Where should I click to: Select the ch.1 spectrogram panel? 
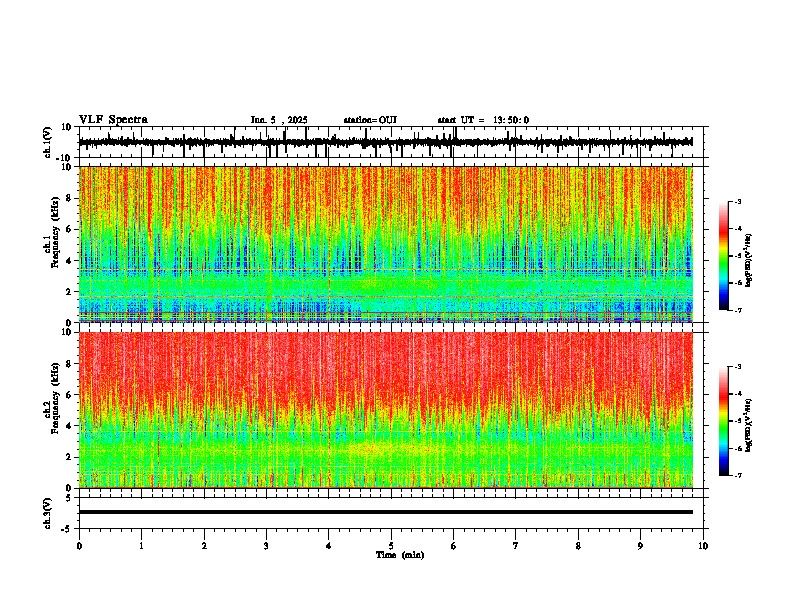pos(393,244)
